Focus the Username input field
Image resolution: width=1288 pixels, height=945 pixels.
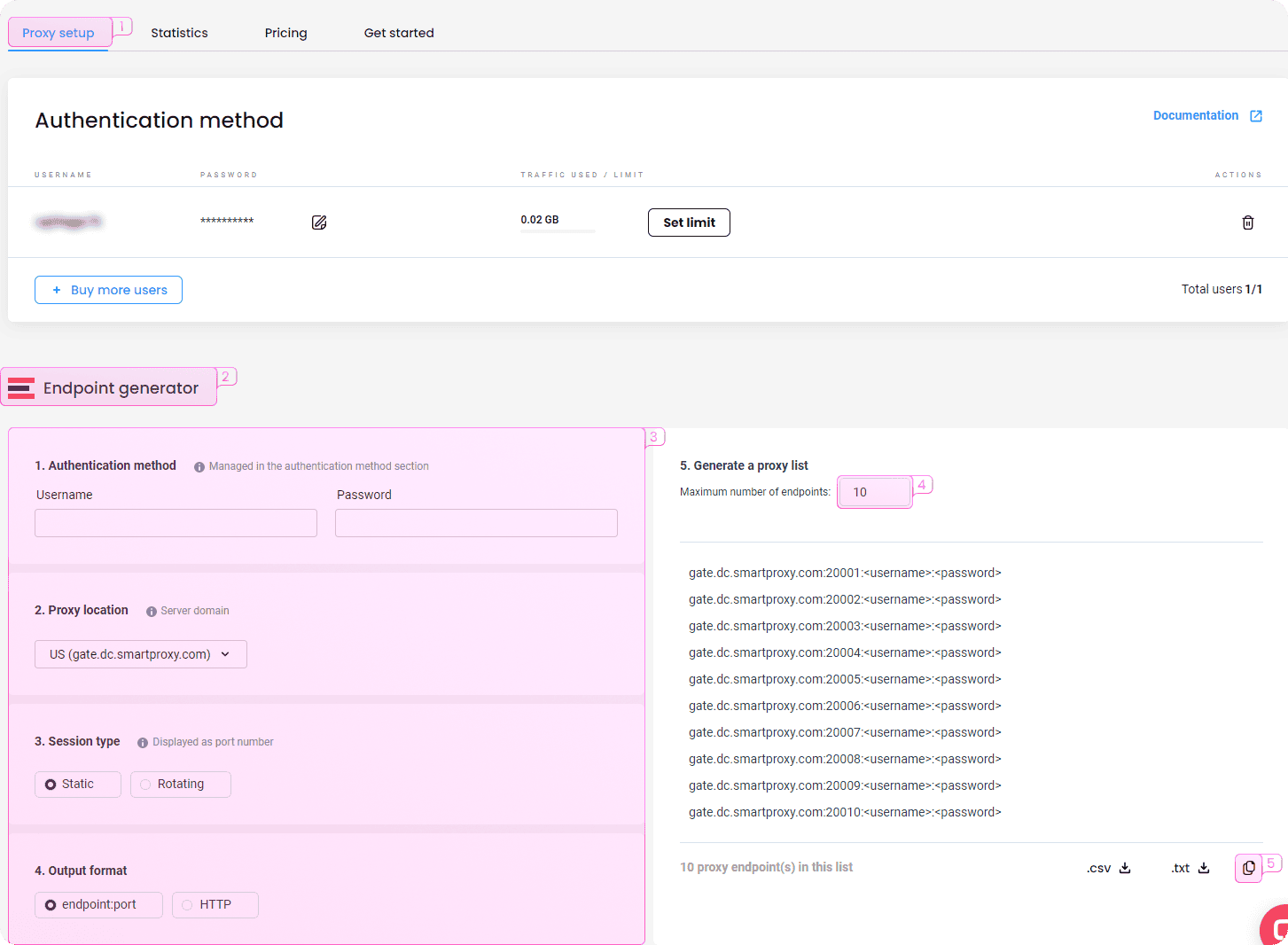[176, 523]
